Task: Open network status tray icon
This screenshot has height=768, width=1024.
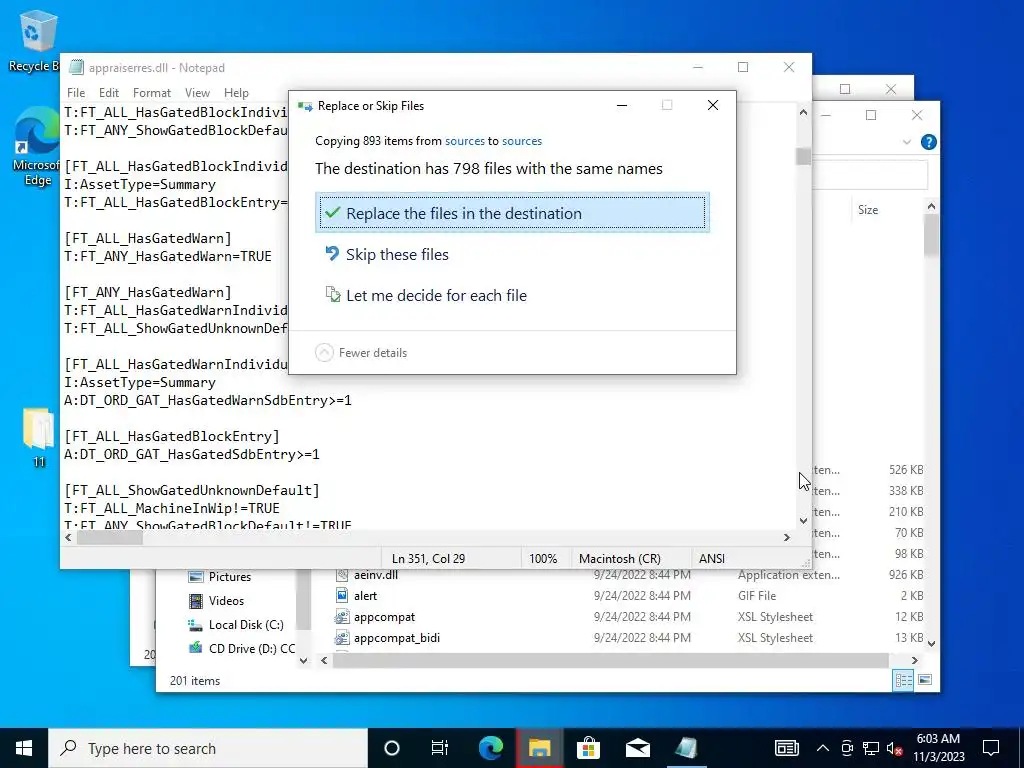Action: [x=871, y=748]
